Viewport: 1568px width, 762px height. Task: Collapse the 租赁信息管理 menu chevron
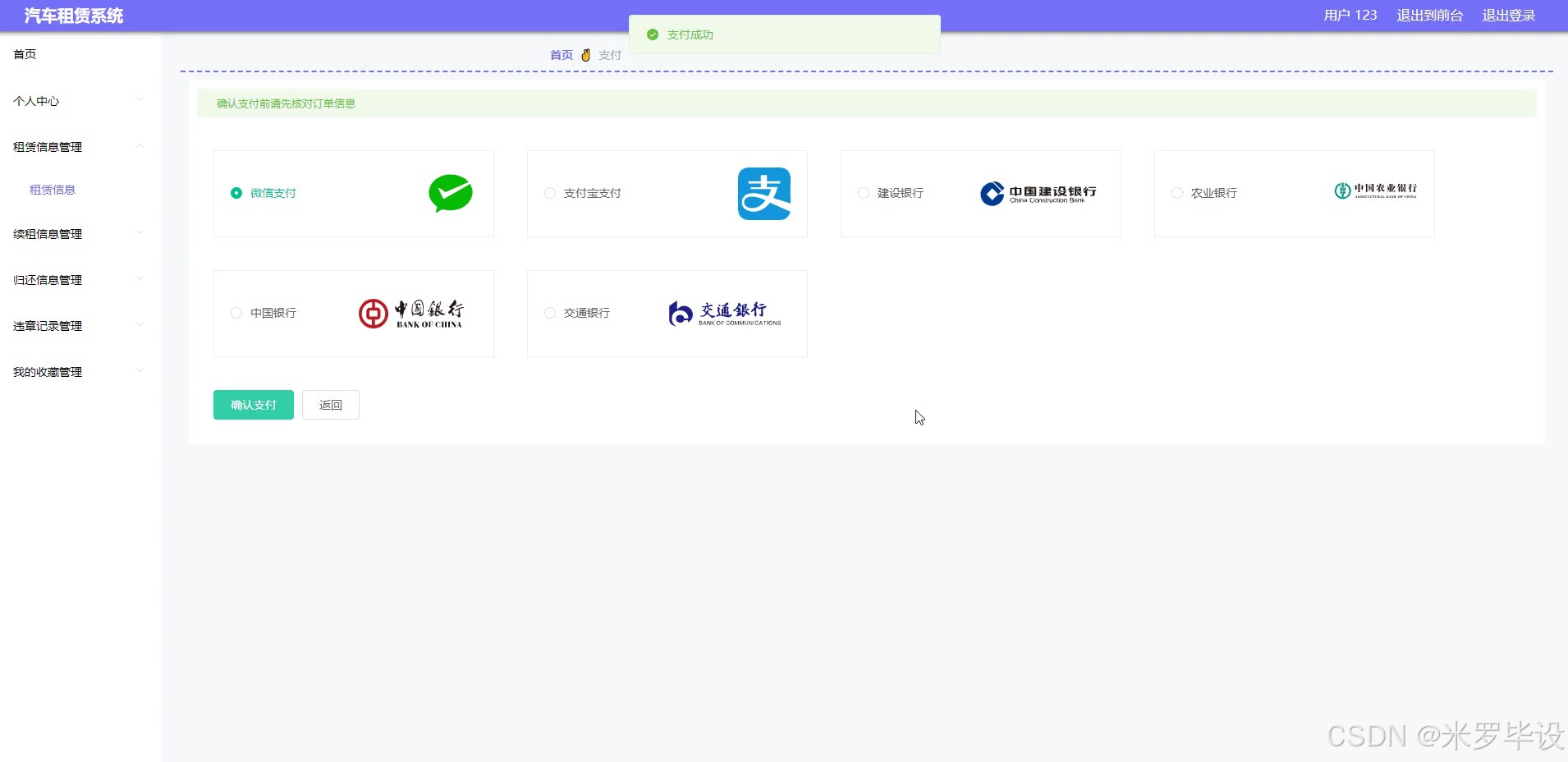[140, 146]
